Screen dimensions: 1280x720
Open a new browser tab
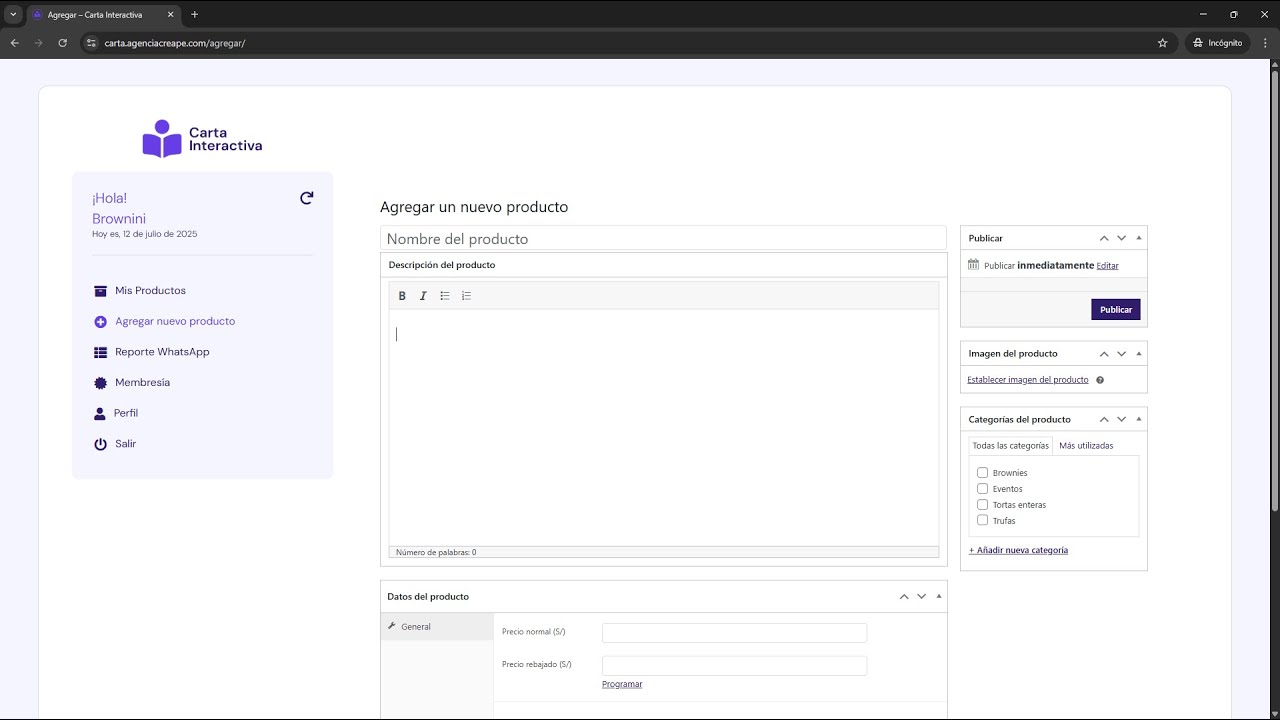pyautogui.click(x=194, y=14)
